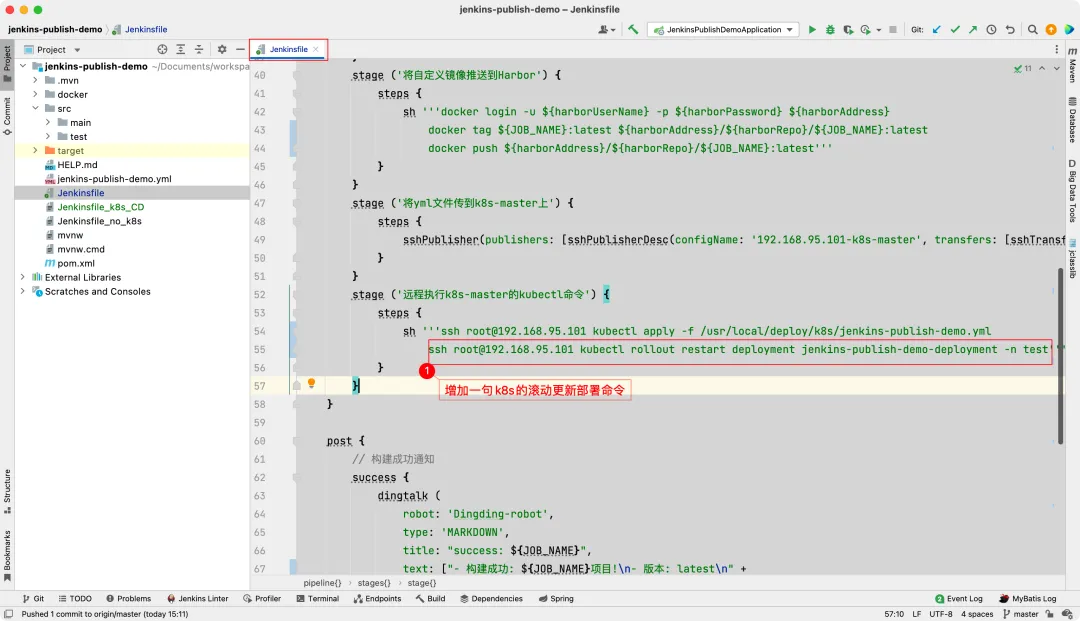The height and width of the screenshot is (621, 1080).
Task: Open inspections widget showing 11
Action: pyautogui.click(x=1023, y=68)
